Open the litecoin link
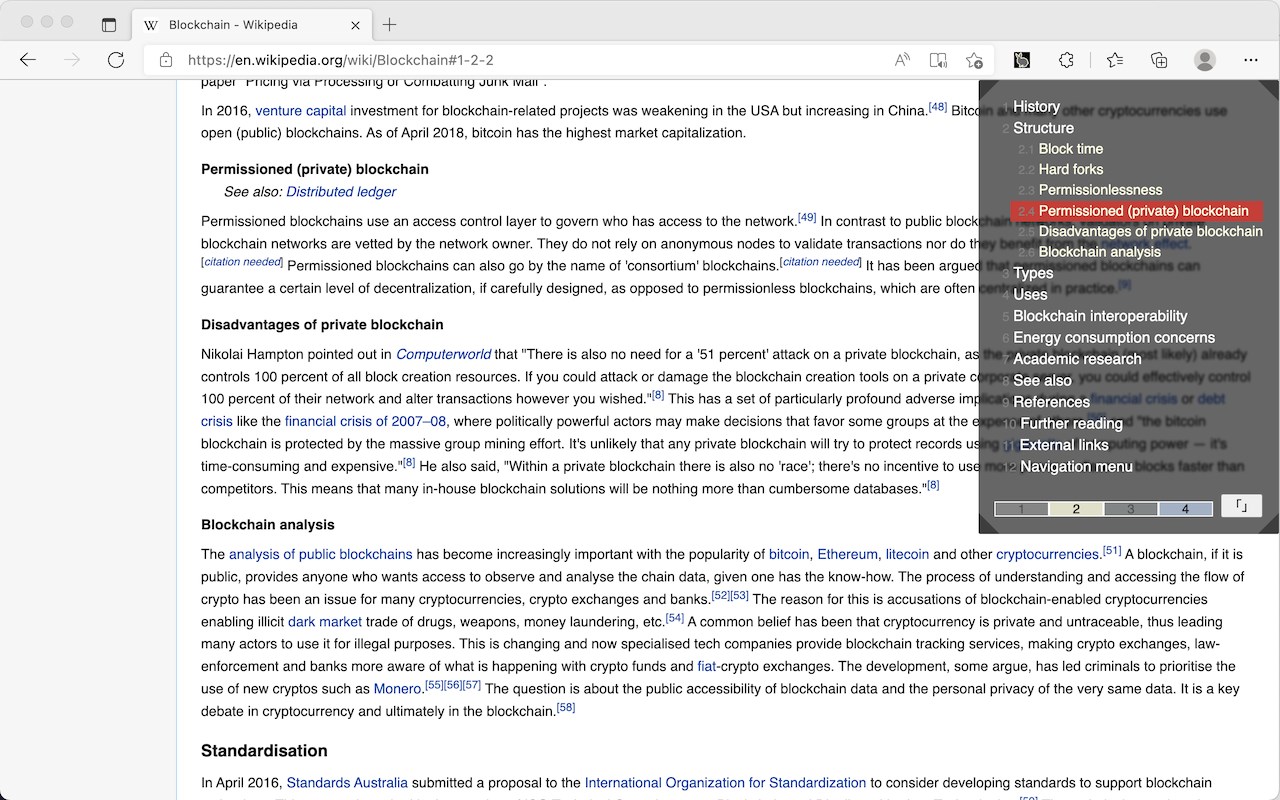 907,554
